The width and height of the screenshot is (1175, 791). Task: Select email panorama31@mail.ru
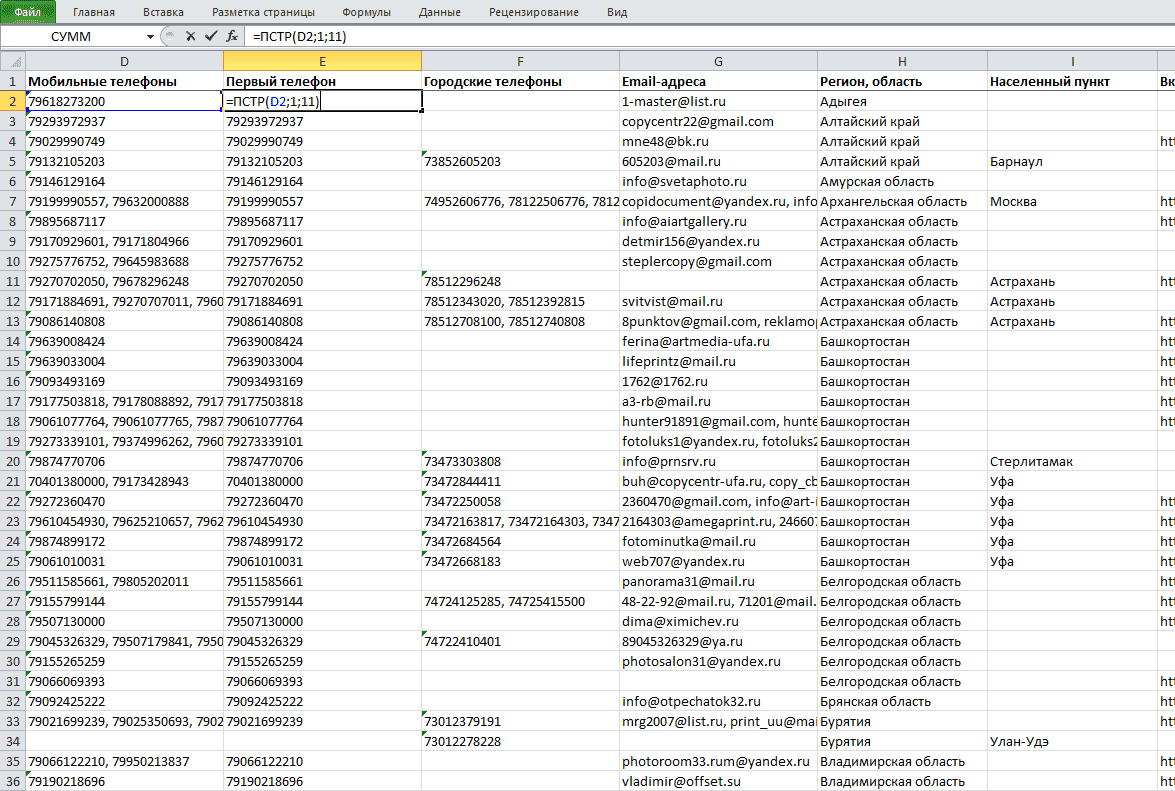click(x=718, y=581)
